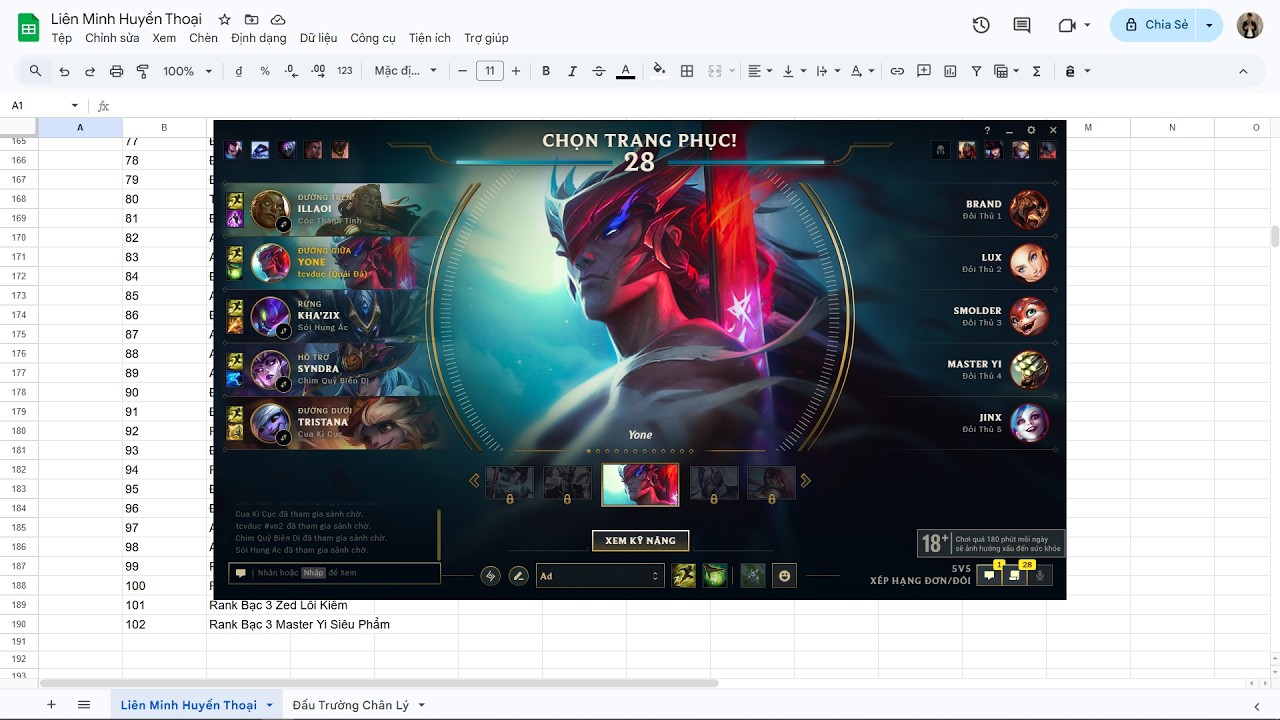Open vertical align dropdown

[794, 71]
